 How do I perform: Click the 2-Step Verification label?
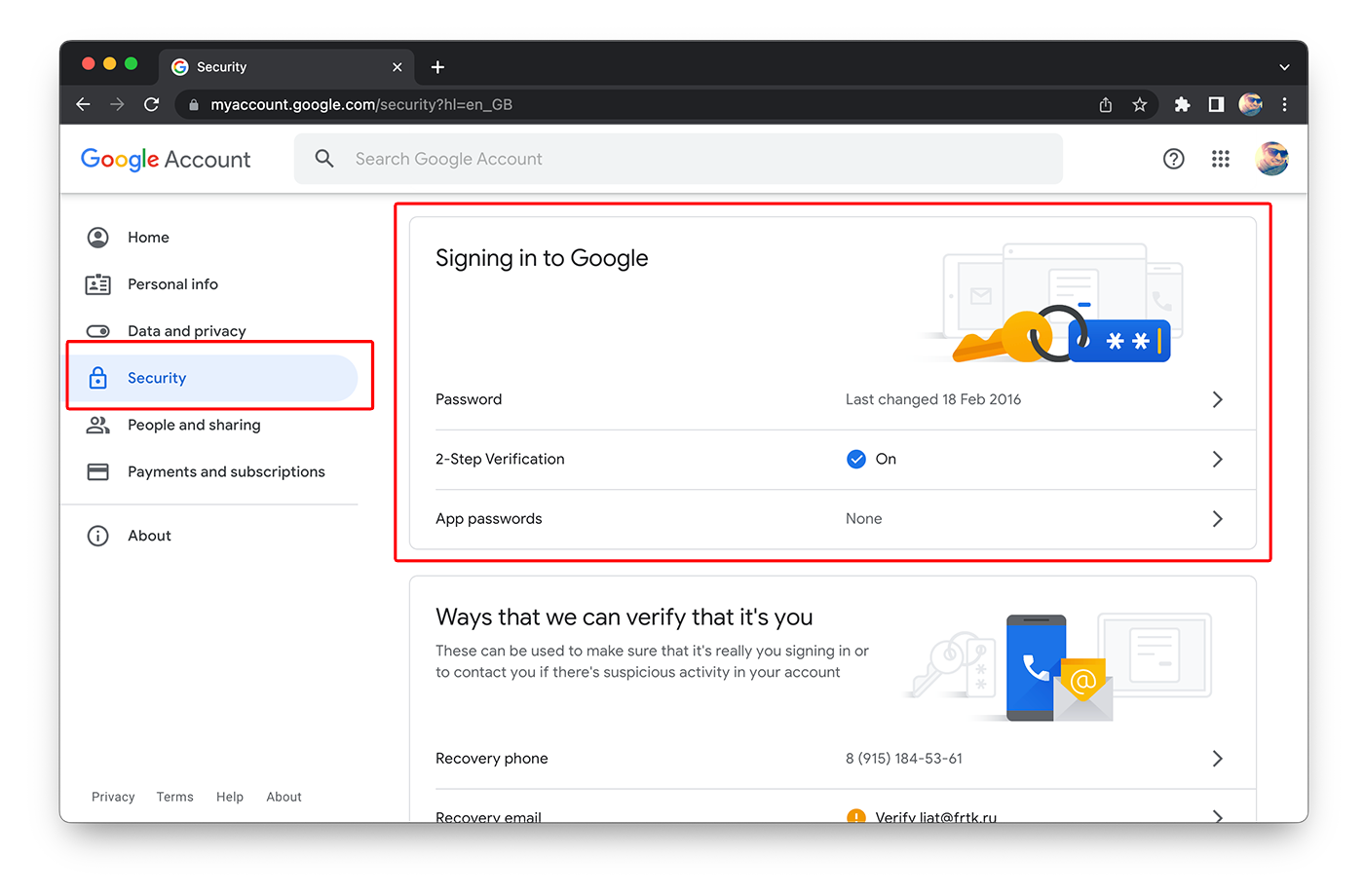pyautogui.click(x=500, y=459)
